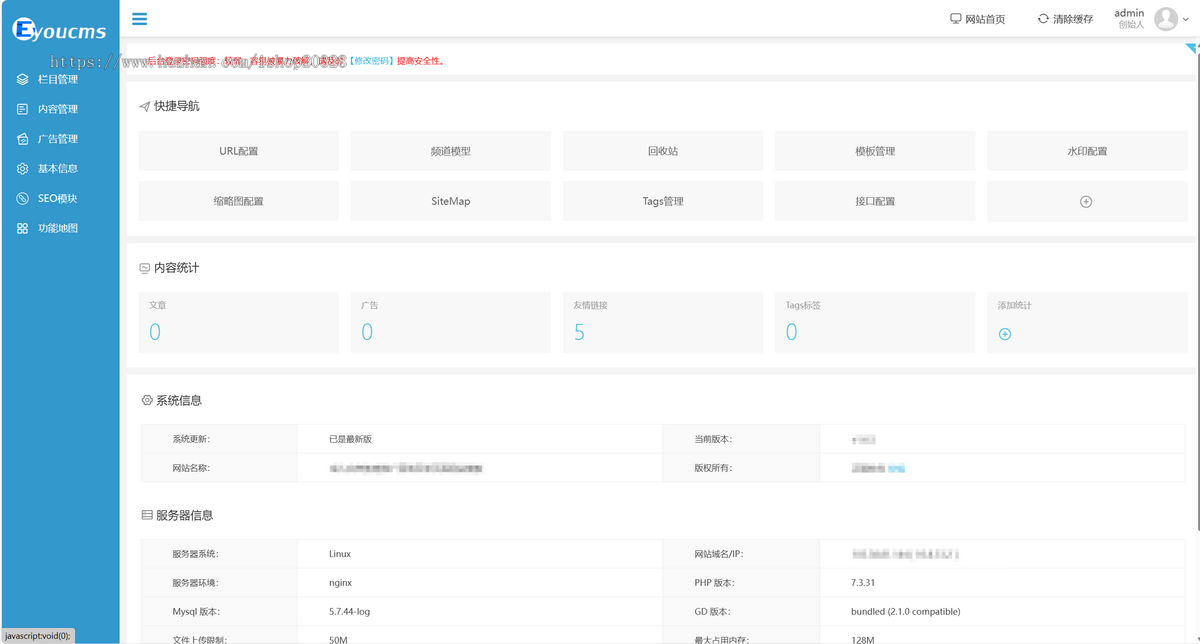Click the Eyoucms logo
The width and height of the screenshot is (1200, 644).
59,30
